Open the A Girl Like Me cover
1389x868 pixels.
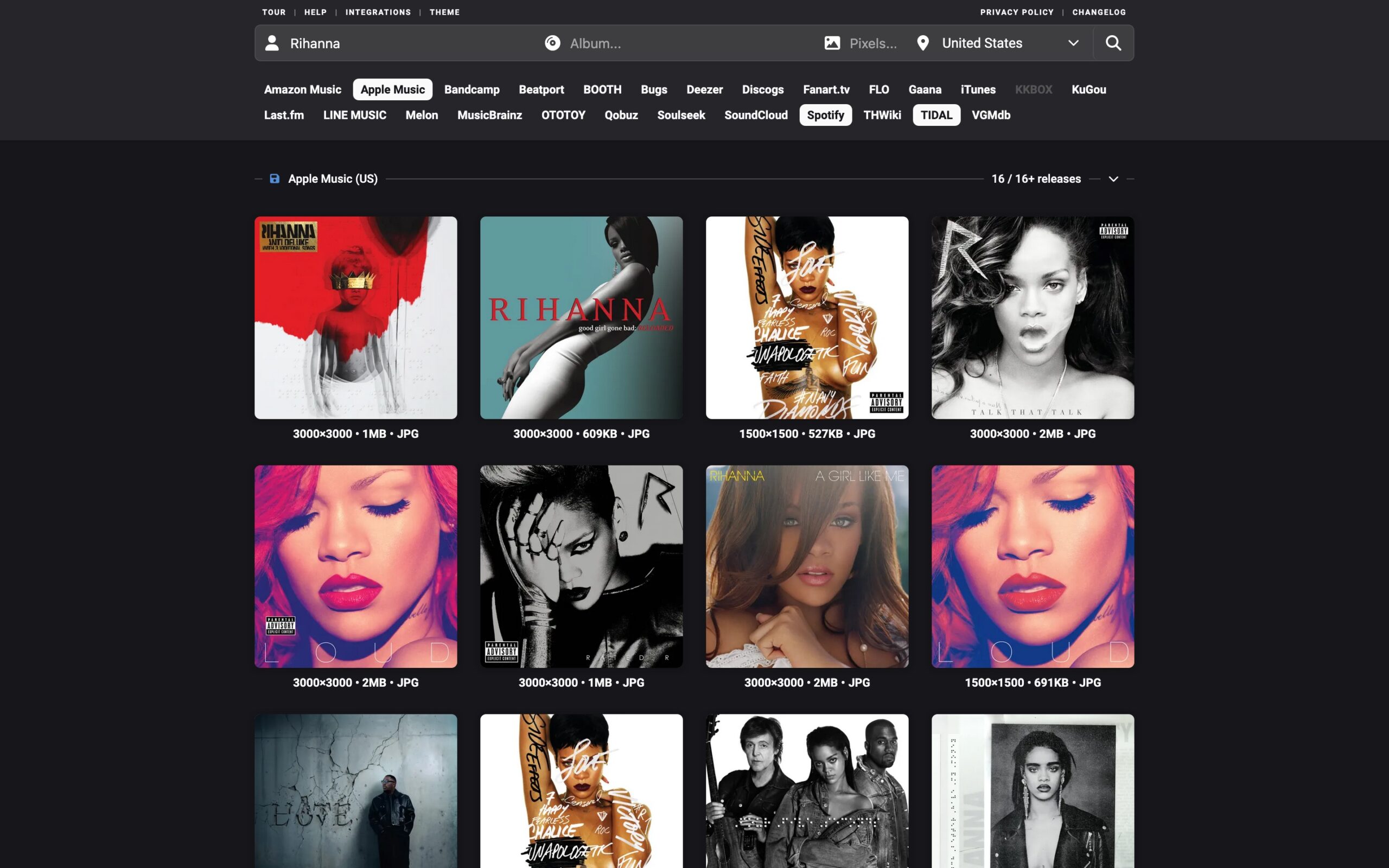click(807, 566)
